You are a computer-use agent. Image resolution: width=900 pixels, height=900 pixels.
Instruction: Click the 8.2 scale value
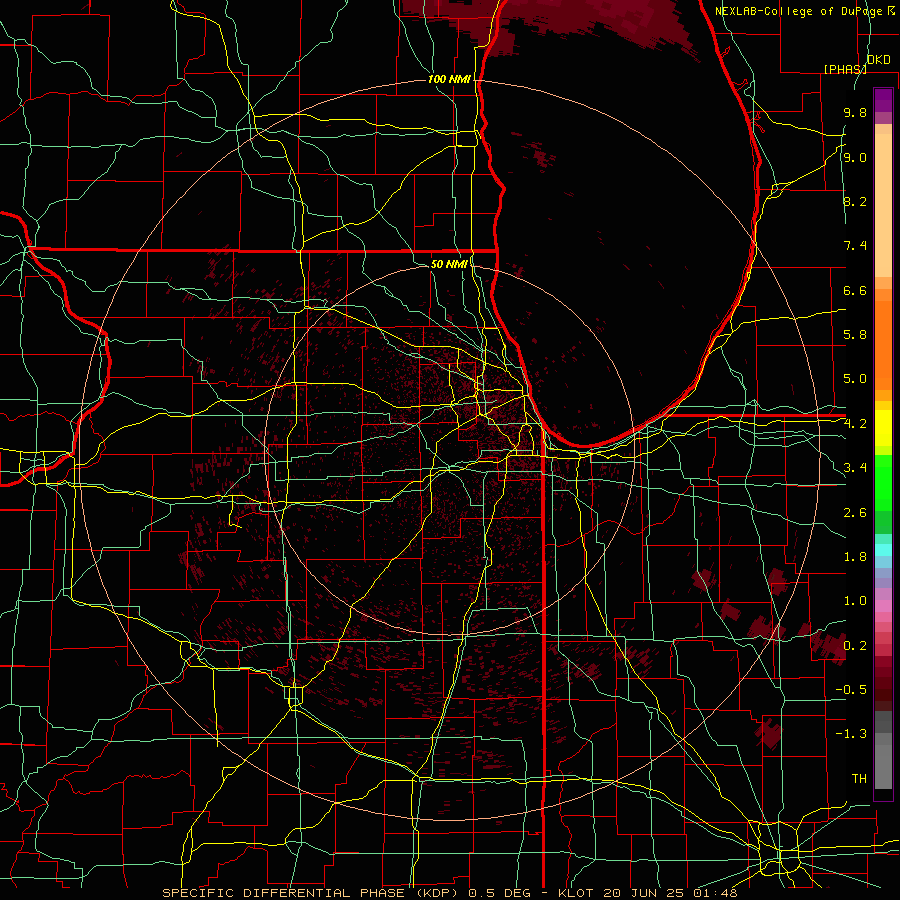855,201
